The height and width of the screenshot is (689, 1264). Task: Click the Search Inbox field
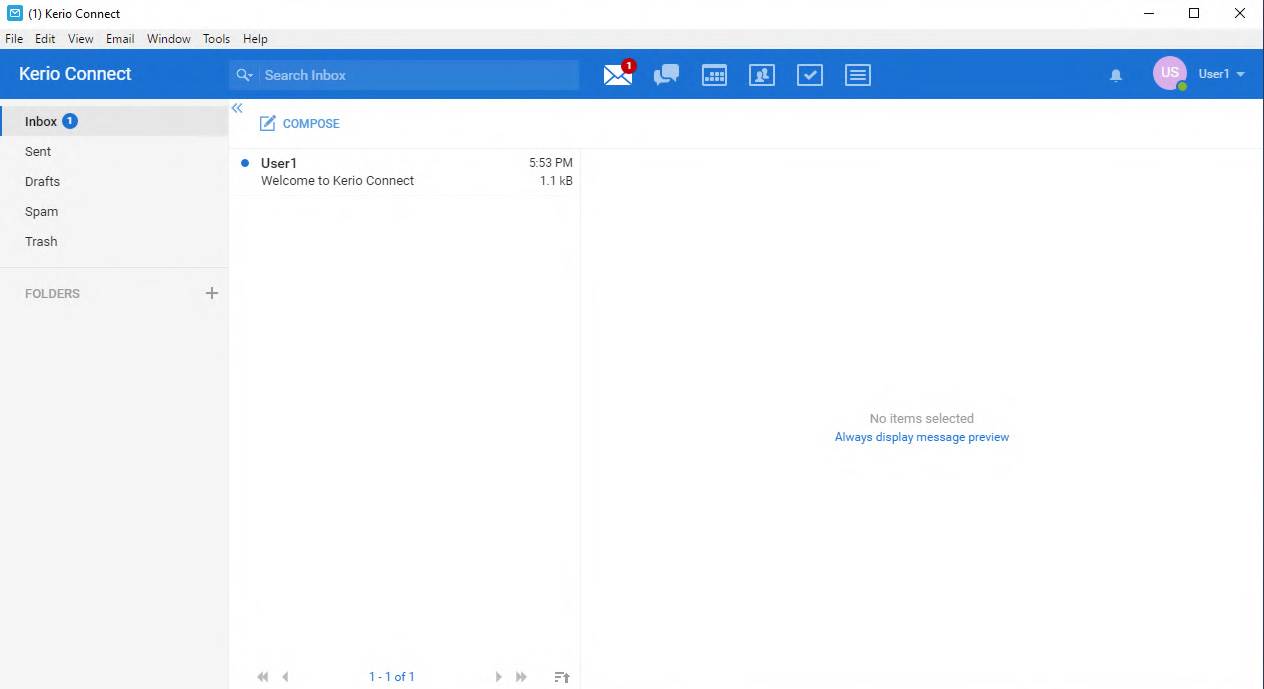click(415, 75)
